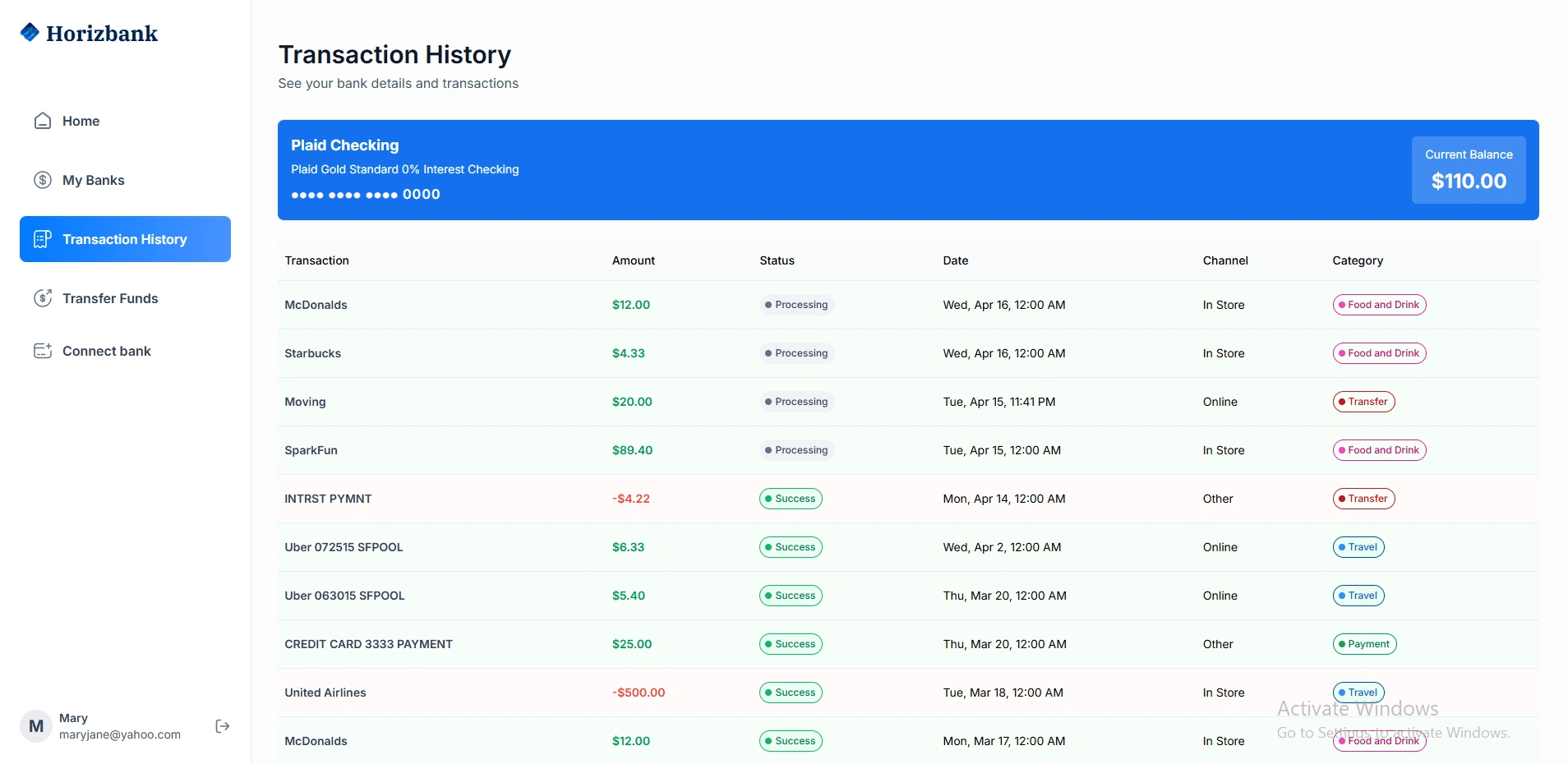1568x764 pixels.
Task: Click Processing badge in Starbucks row
Action: pyautogui.click(x=796, y=353)
